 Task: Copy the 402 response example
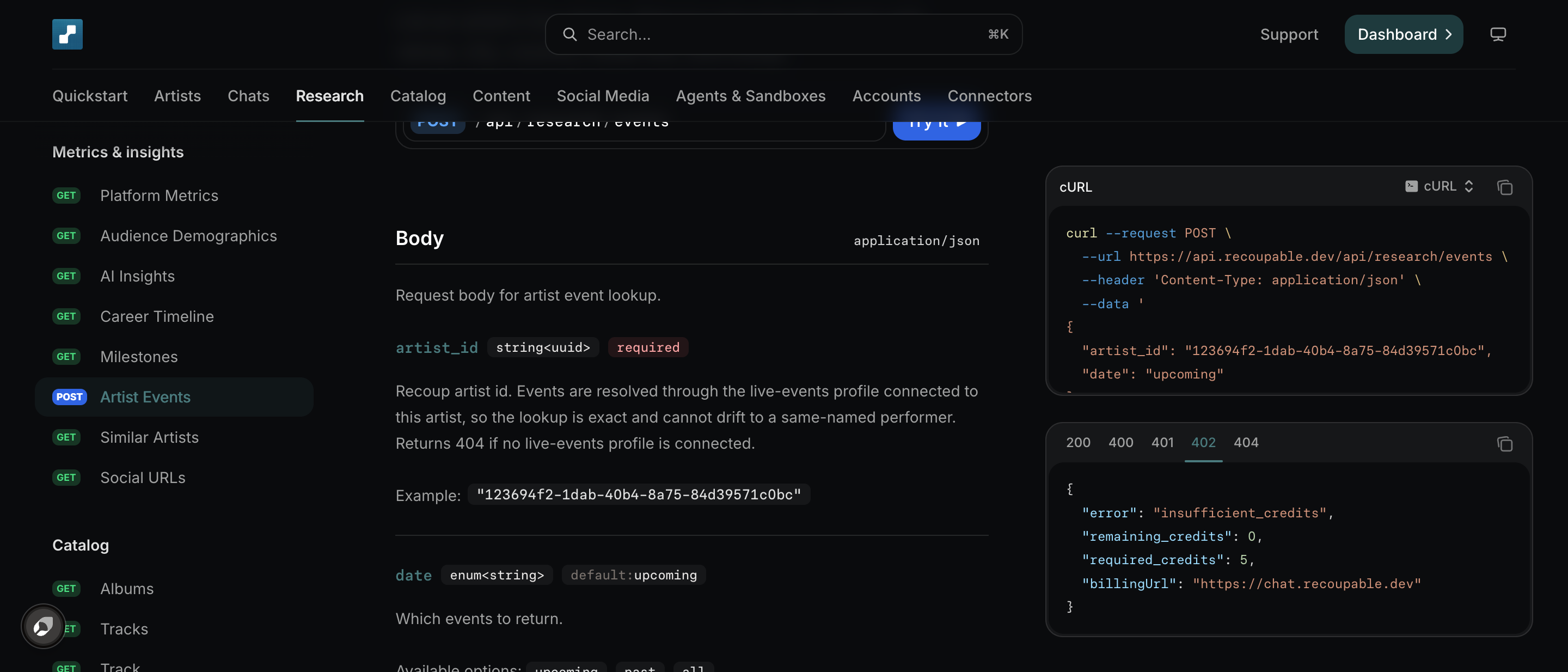coord(1505,444)
